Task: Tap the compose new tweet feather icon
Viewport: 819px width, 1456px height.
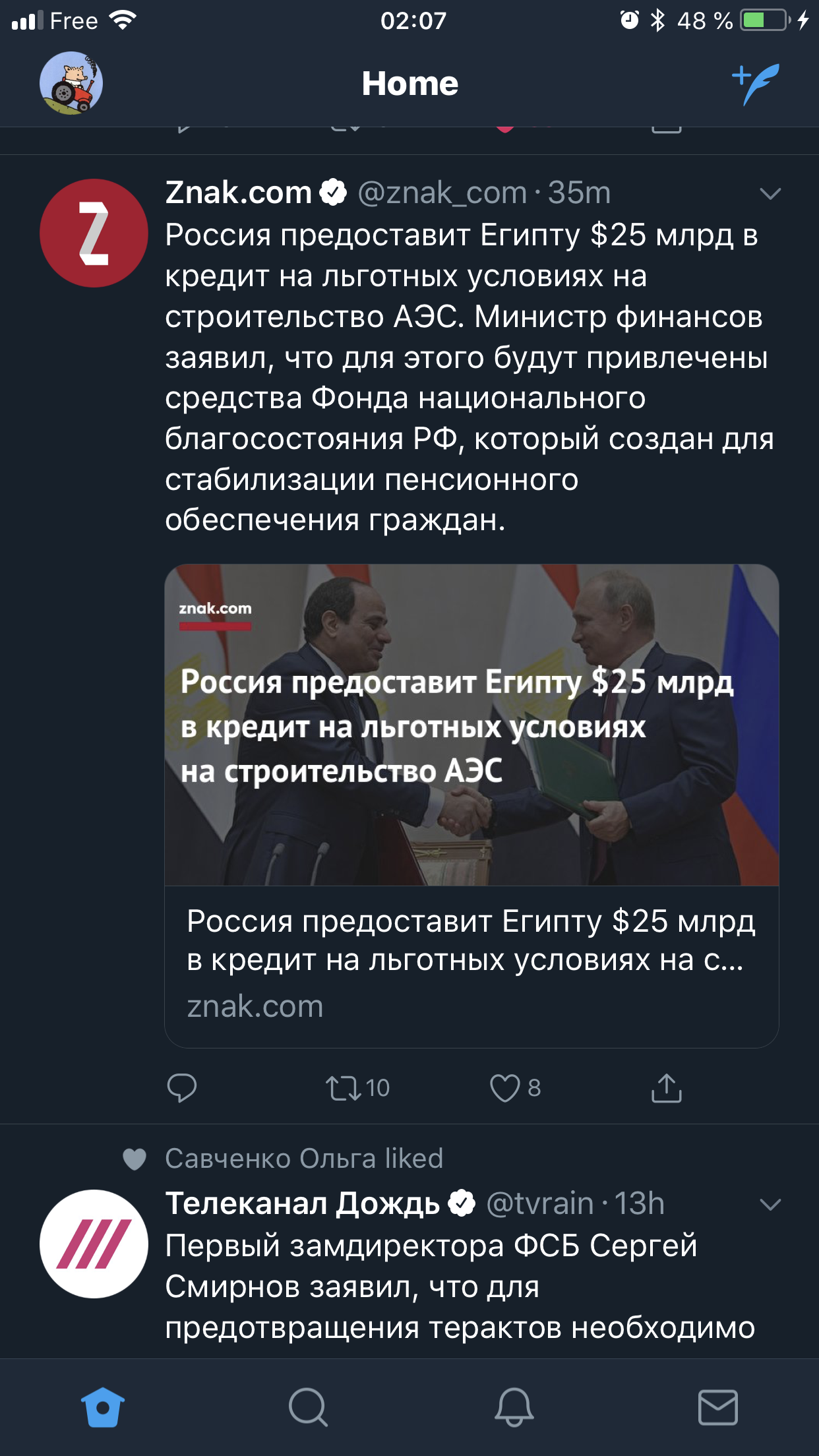Action: pyautogui.click(x=756, y=84)
